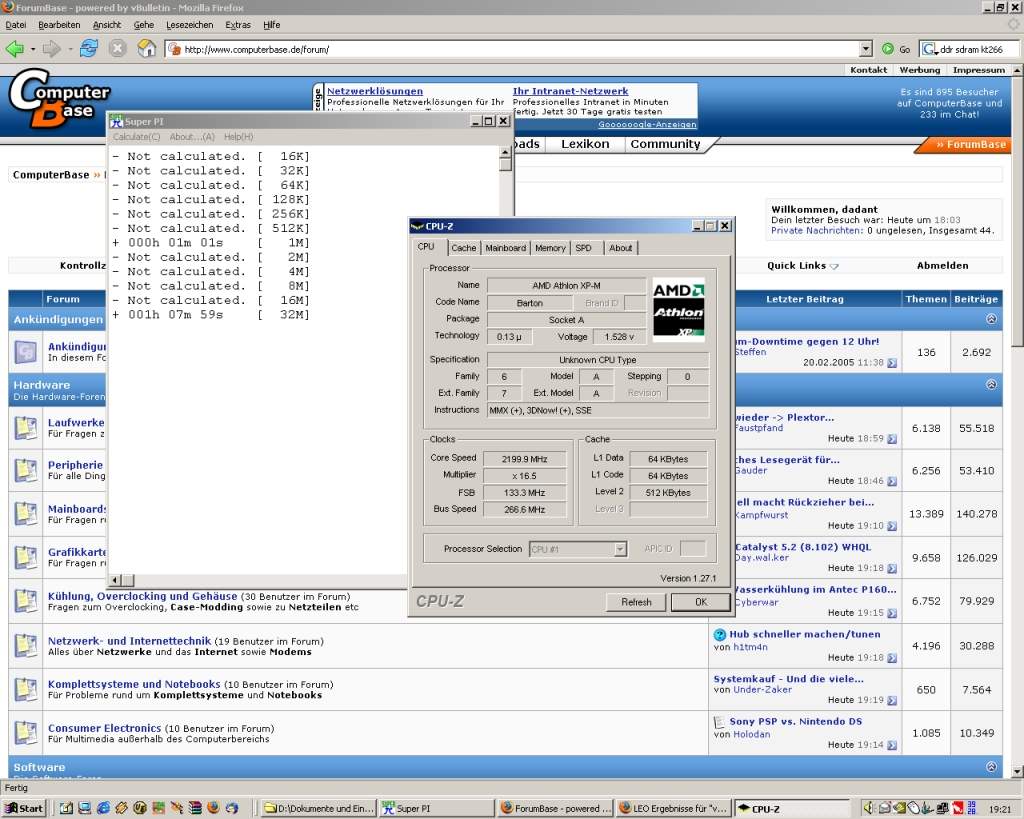Open the Firefox home page icon
Screen dimensions: 1024x819
coord(146,48)
